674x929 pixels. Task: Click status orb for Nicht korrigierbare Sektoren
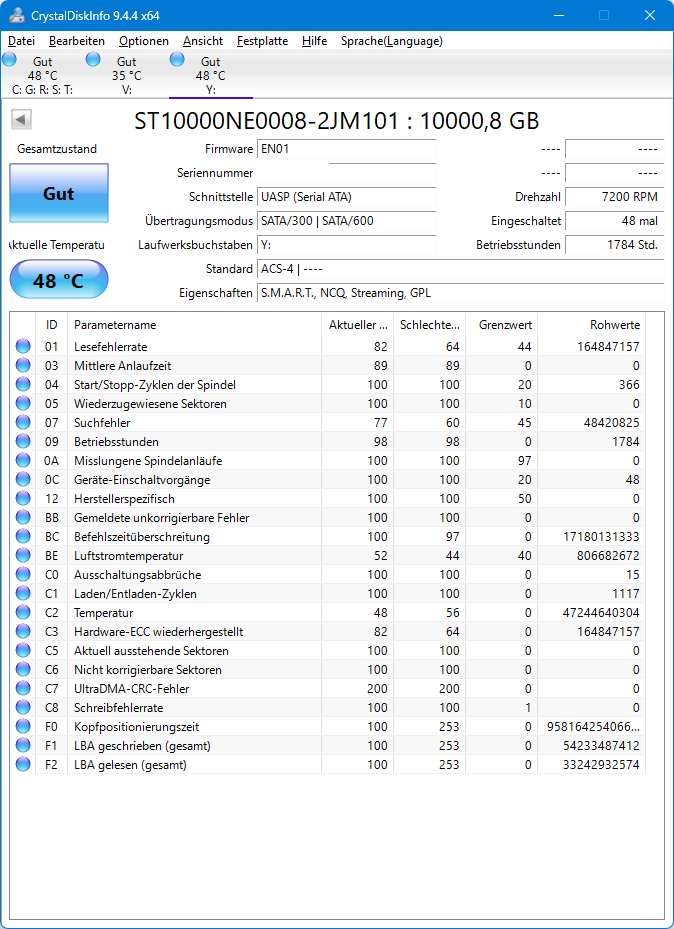coord(23,669)
